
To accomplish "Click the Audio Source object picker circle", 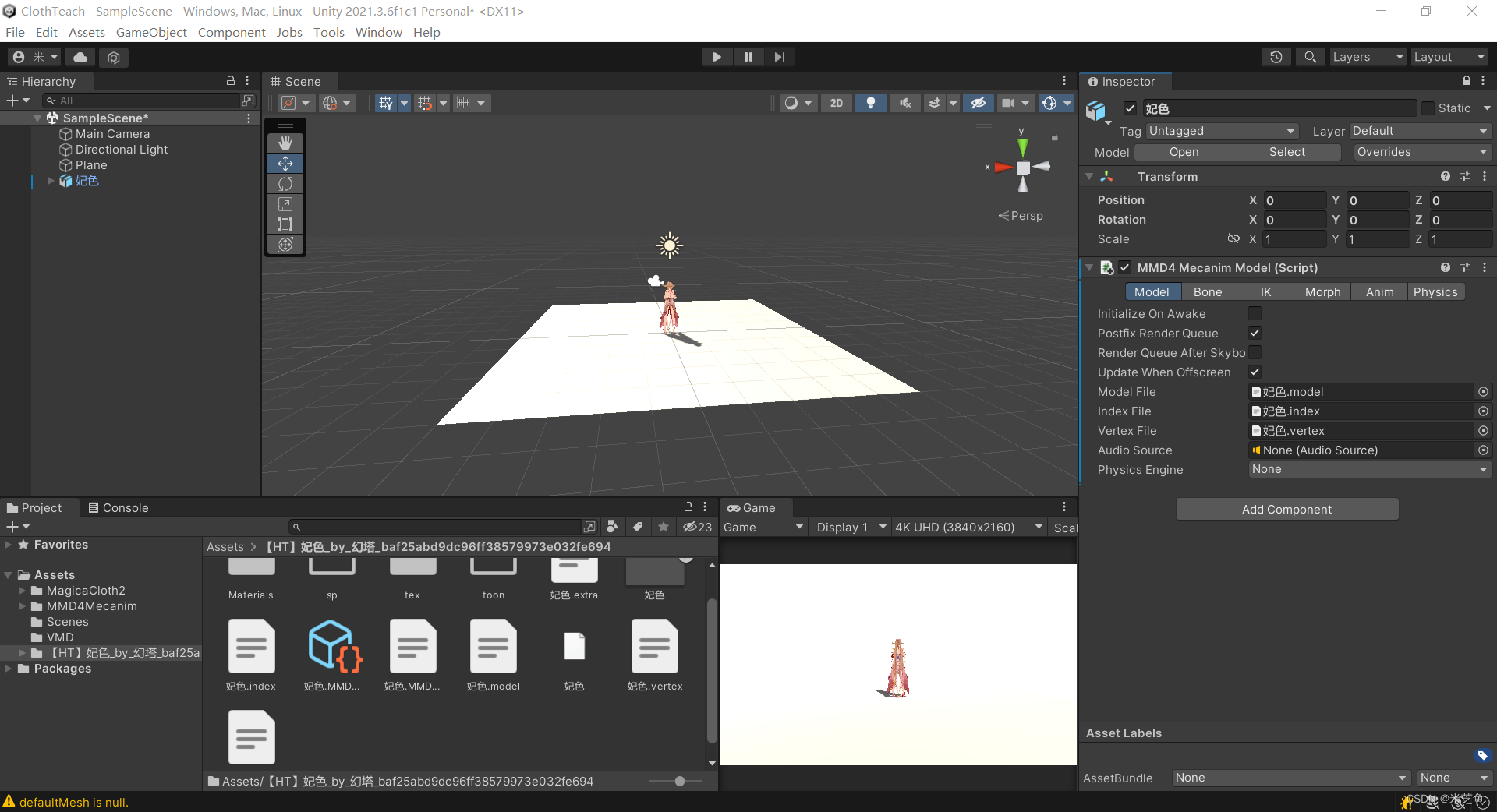I will (1483, 450).
